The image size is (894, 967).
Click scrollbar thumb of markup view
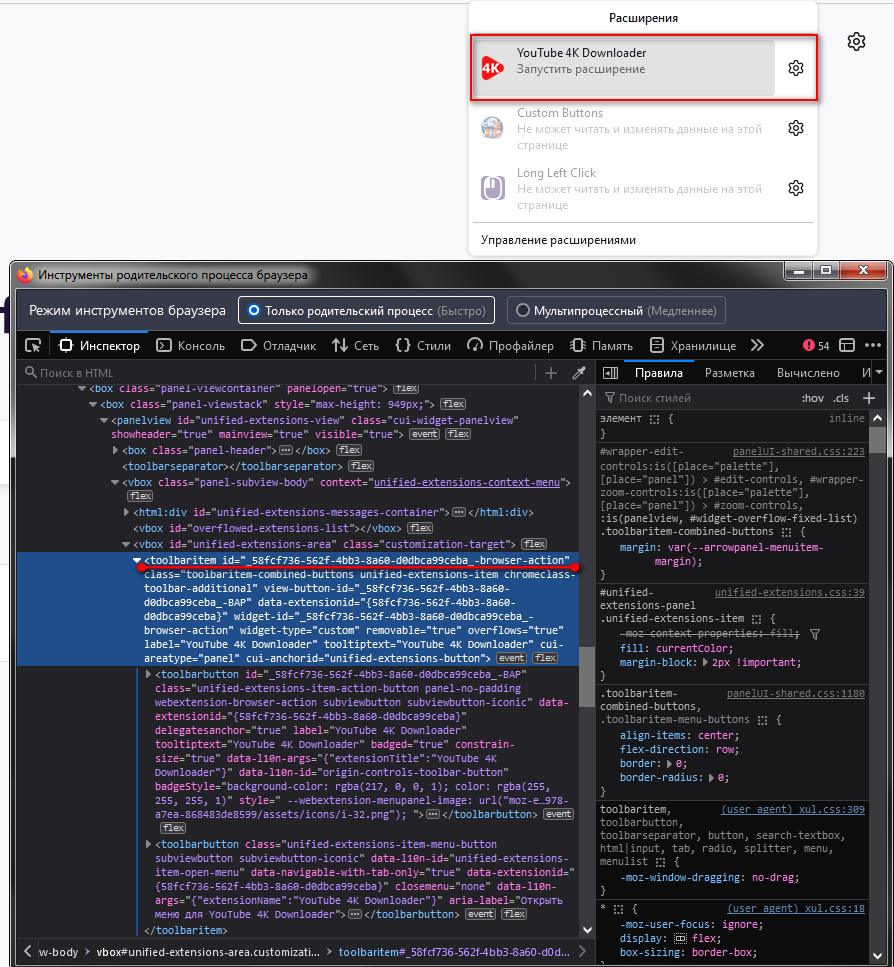pos(587,677)
